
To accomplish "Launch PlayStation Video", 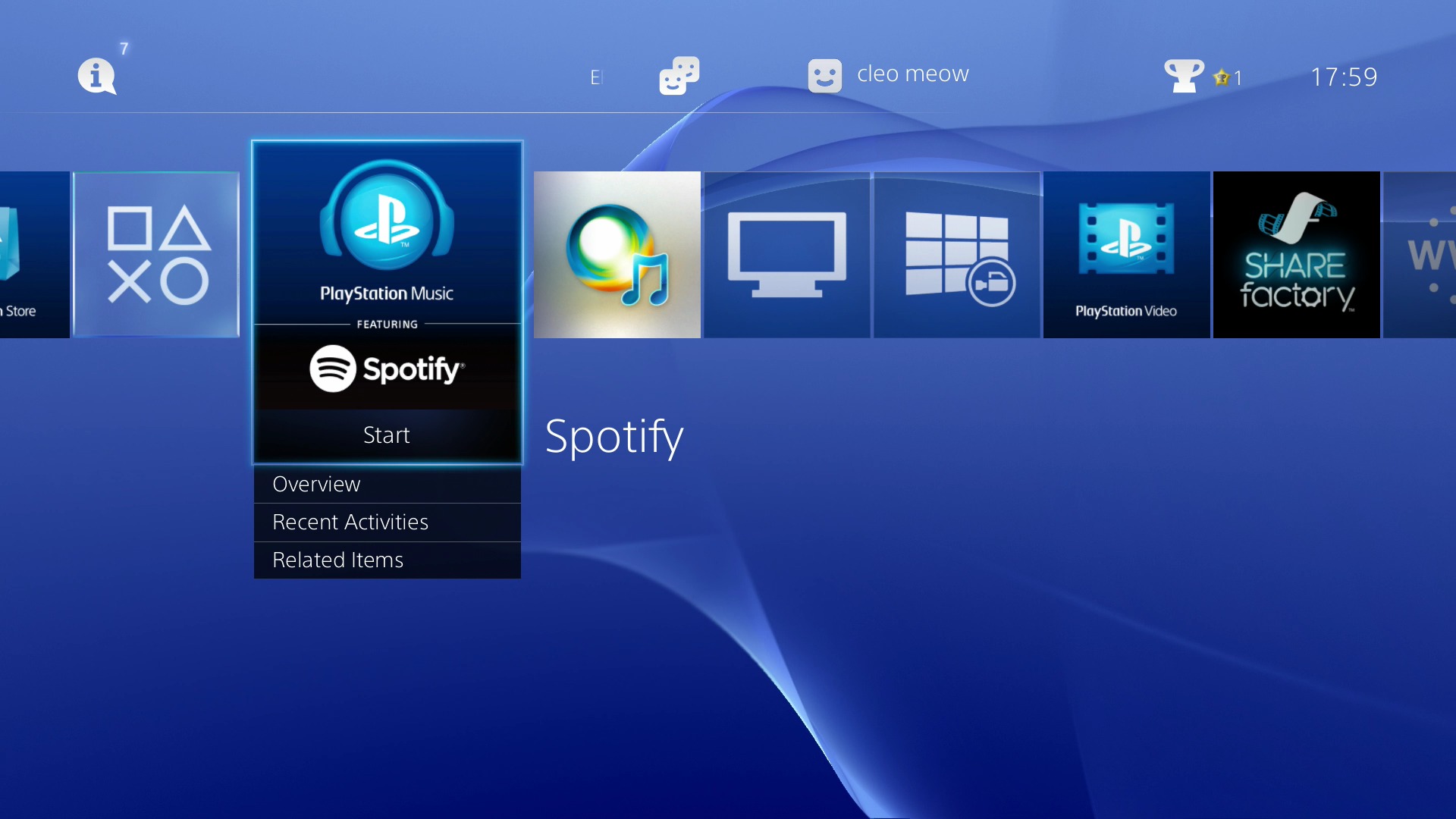I will [x=1127, y=254].
